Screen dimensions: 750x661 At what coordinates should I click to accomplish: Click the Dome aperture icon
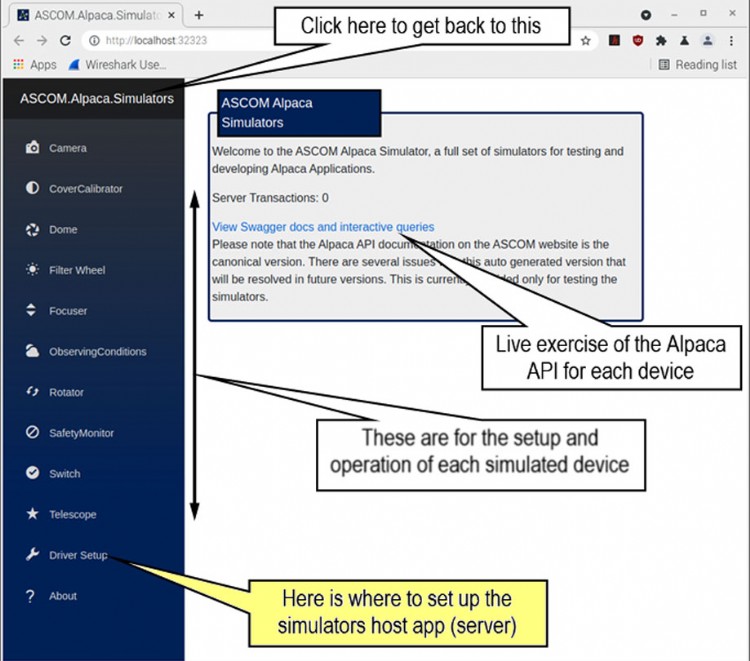[x=33, y=230]
